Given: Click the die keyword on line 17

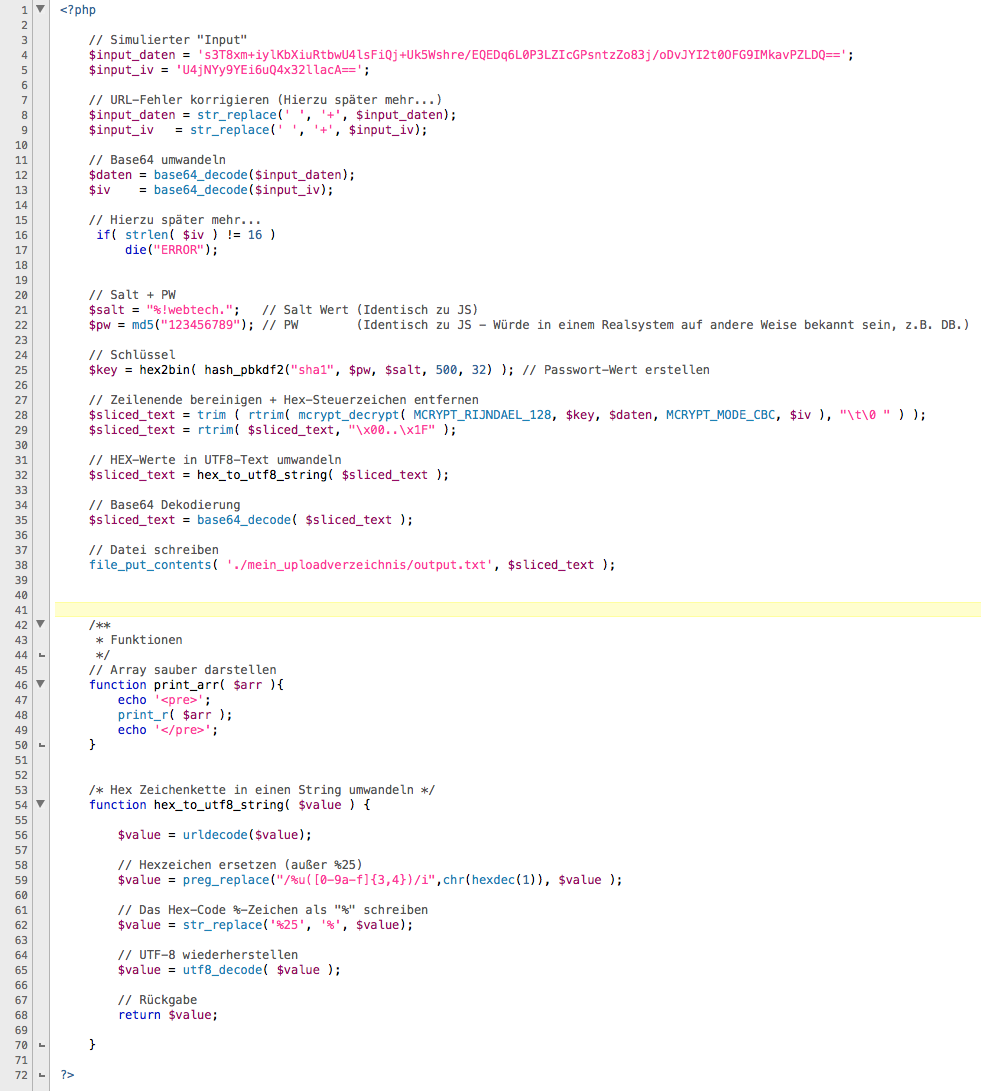Looking at the screenshot, I should click(136, 250).
